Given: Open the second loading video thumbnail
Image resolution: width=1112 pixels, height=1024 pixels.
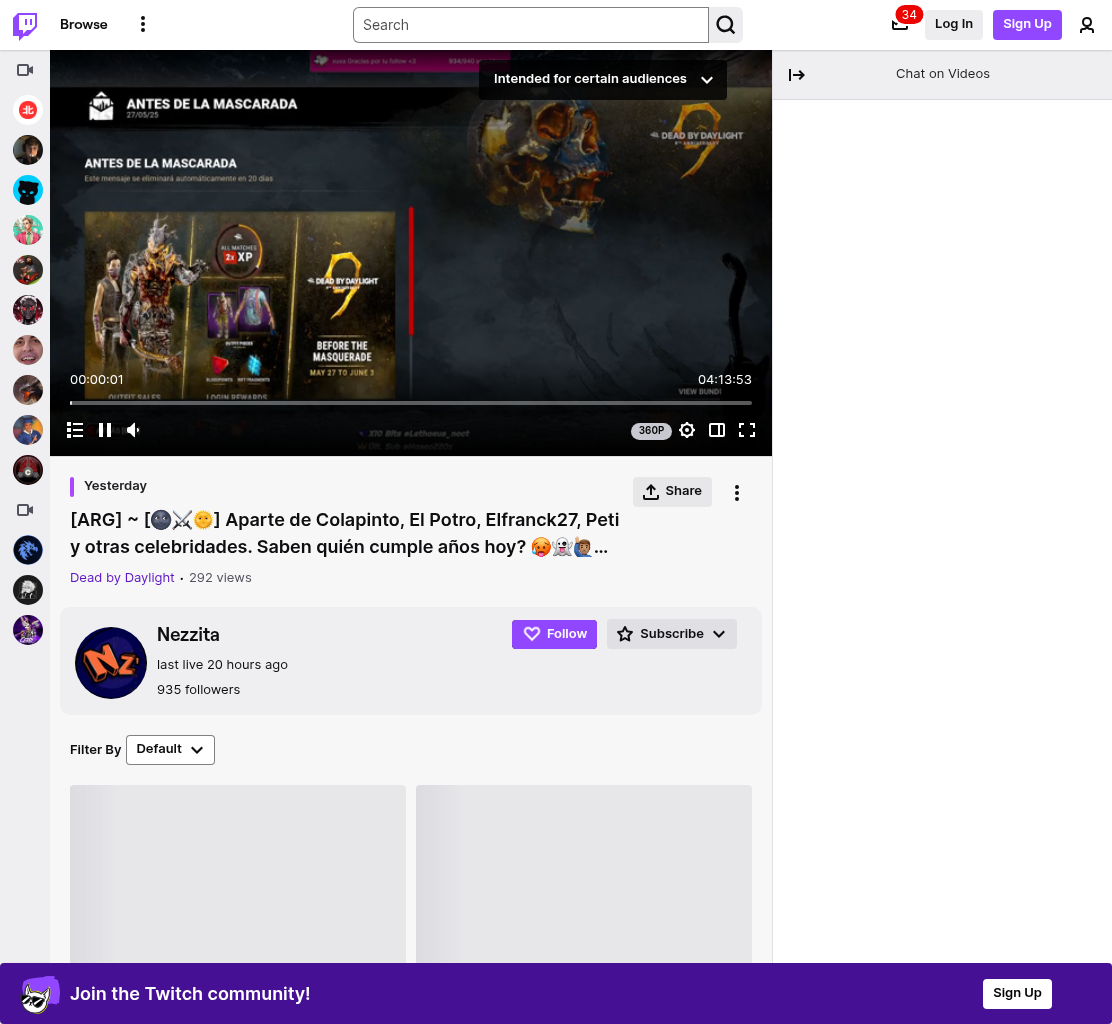Looking at the screenshot, I should (584, 874).
